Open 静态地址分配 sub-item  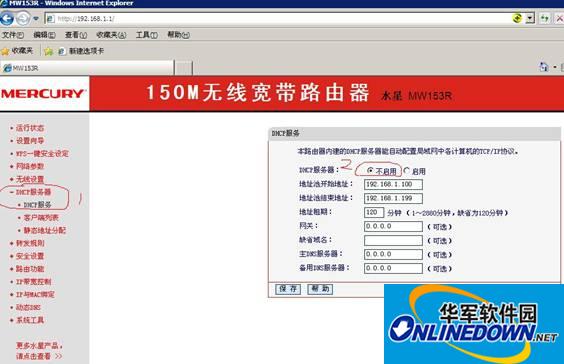[45, 231]
